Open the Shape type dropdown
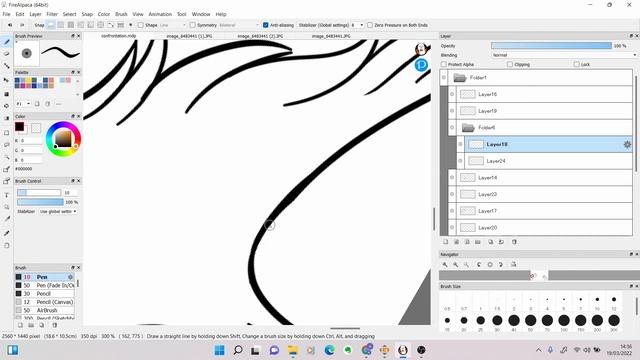This screenshot has width=640, height=360. click(x=172, y=25)
